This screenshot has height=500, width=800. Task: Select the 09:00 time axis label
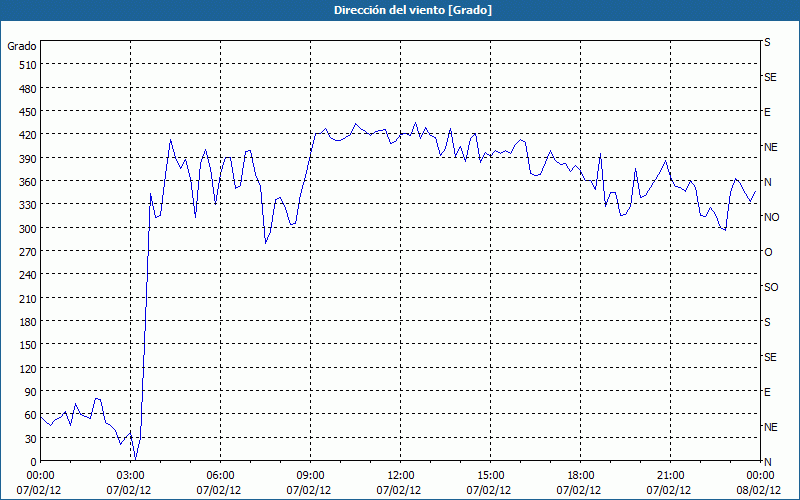[311, 476]
